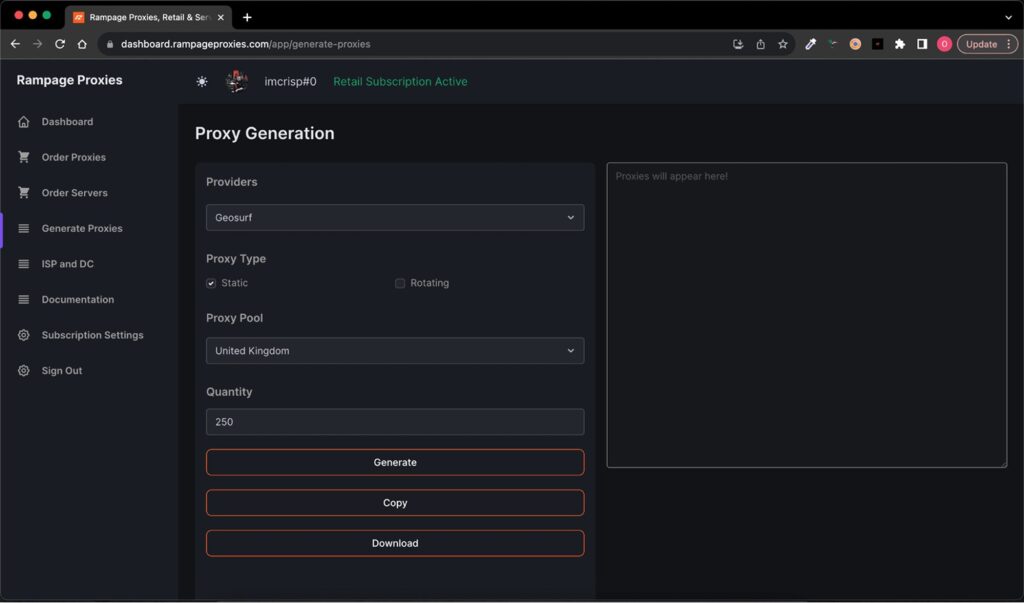Image resolution: width=1024 pixels, height=603 pixels.
Task: Click the Order Proxies cart icon
Action: coord(24,157)
